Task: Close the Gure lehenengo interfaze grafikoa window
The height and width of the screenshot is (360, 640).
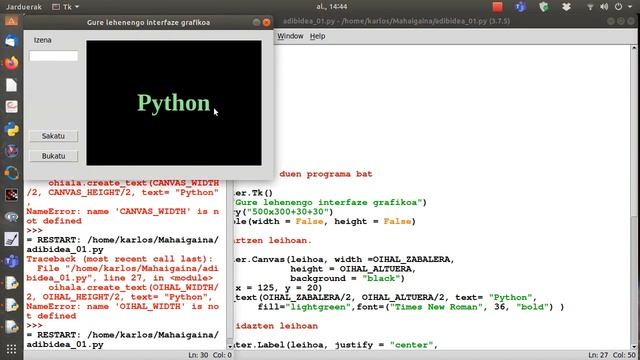Action: (x=267, y=22)
